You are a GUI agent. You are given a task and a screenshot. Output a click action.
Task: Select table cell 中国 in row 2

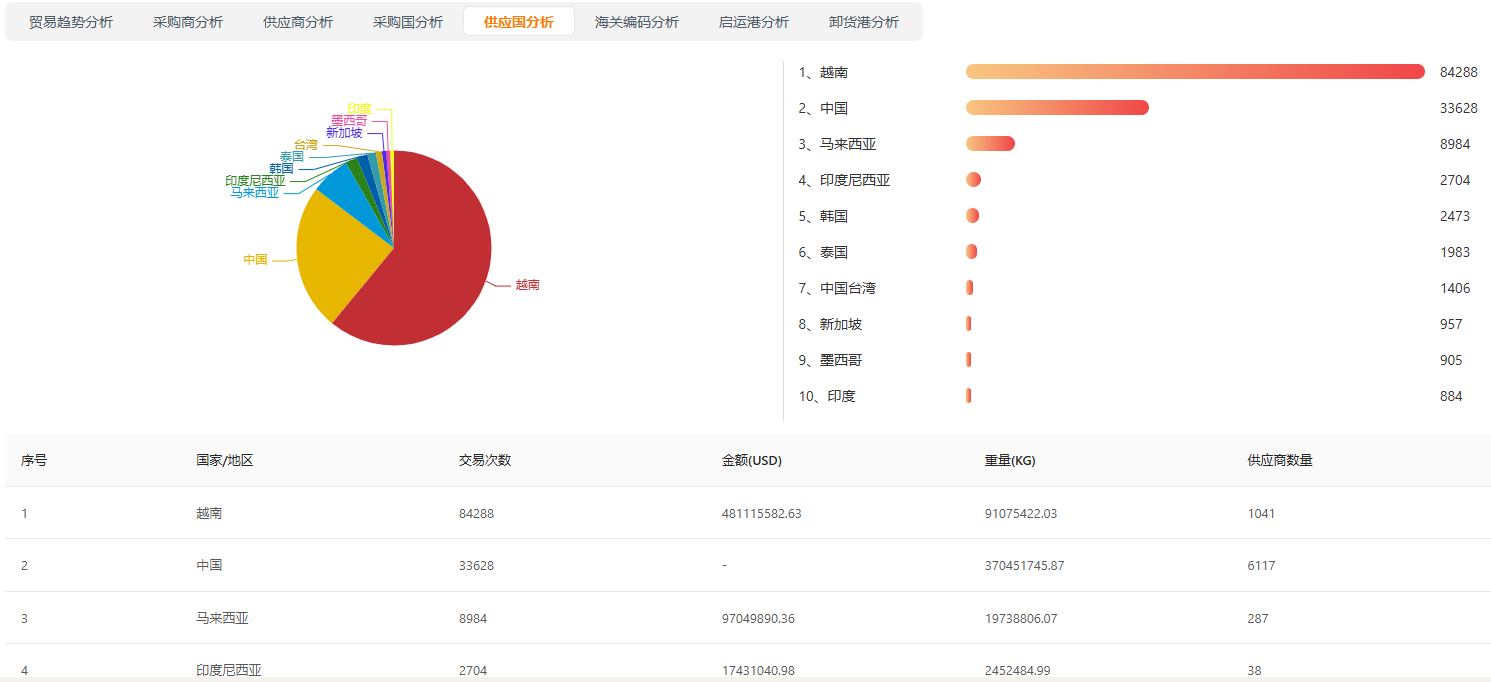pyautogui.click(x=209, y=565)
